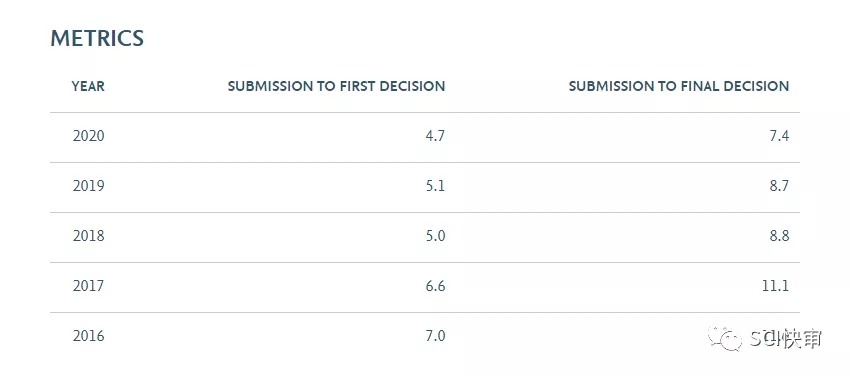Image resolution: width=850 pixels, height=376 pixels.
Task: Click the 8.8 final decision value
Action: [779, 236]
